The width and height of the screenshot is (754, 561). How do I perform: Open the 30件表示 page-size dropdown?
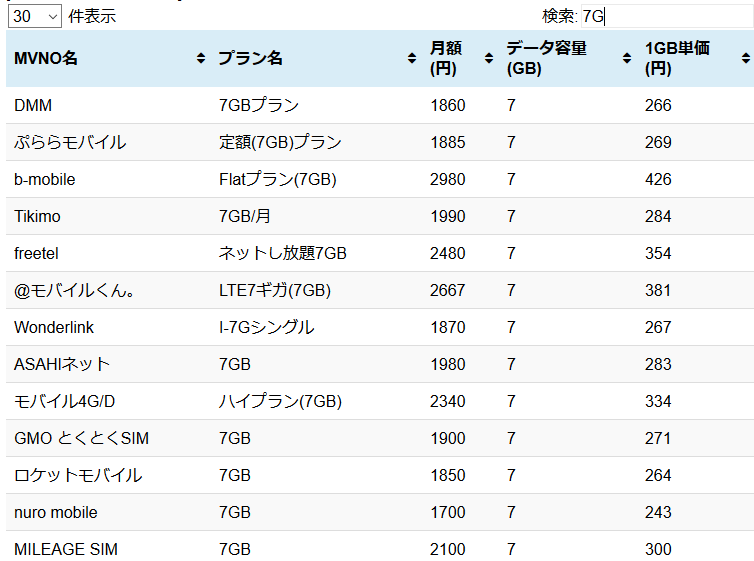point(35,16)
